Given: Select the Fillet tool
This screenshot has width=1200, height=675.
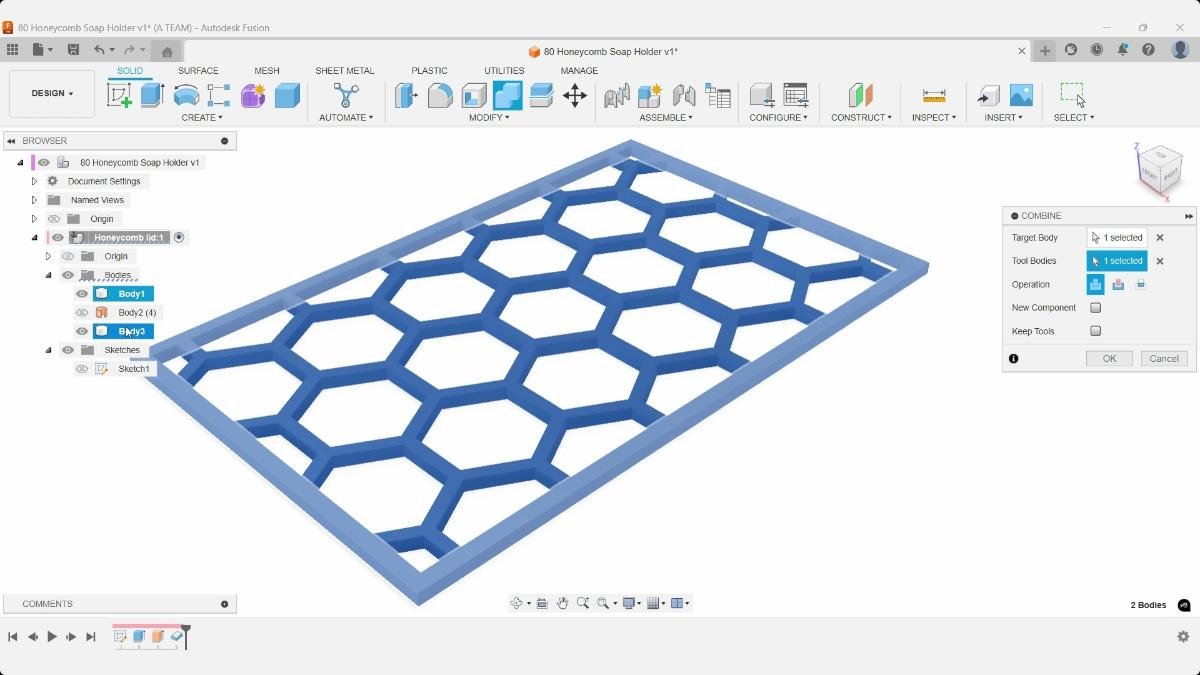Looking at the screenshot, I should coord(440,95).
